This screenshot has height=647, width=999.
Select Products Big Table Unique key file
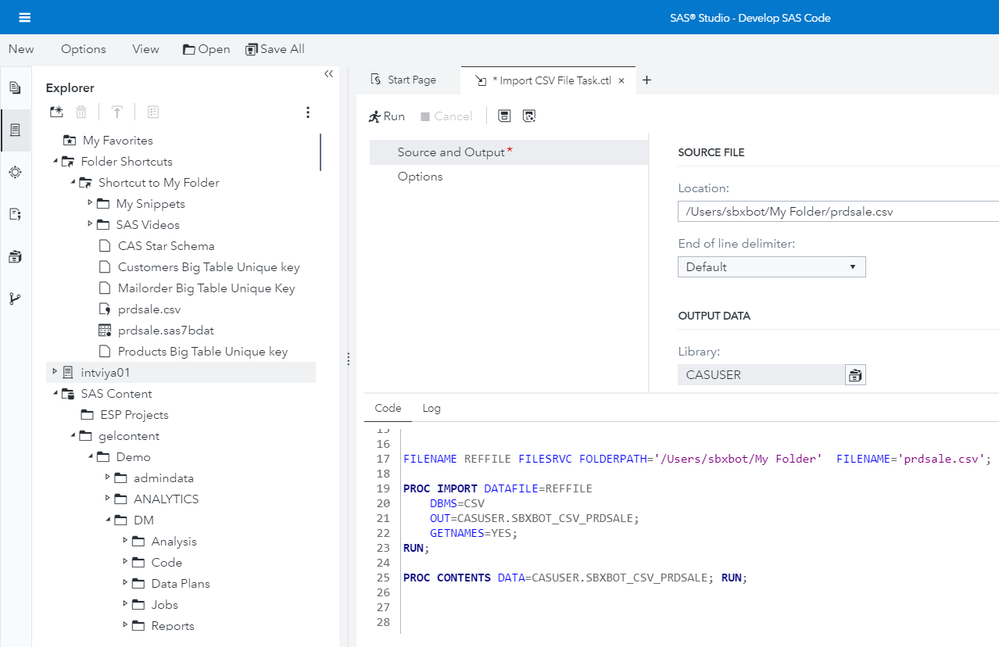[x=203, y=352]
